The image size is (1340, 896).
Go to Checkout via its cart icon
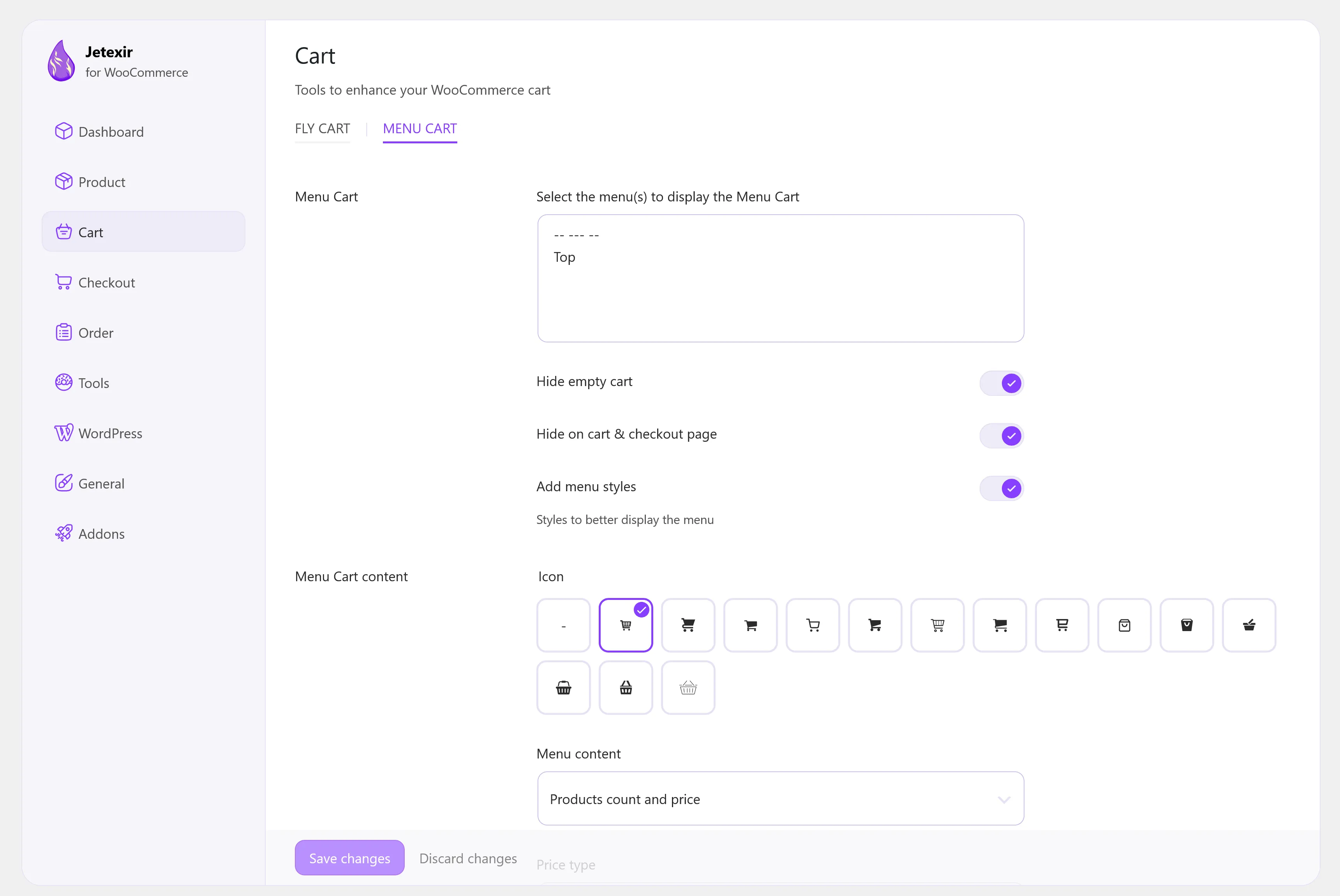coord(63,282)
